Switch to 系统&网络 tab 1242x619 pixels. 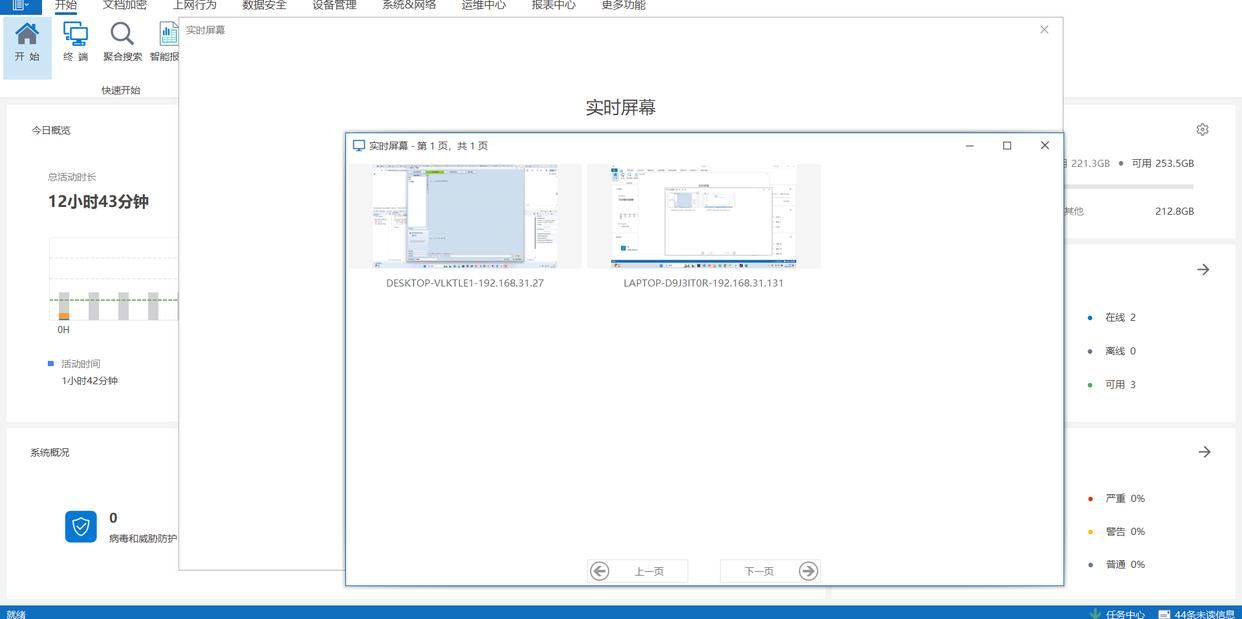[409, 5]
